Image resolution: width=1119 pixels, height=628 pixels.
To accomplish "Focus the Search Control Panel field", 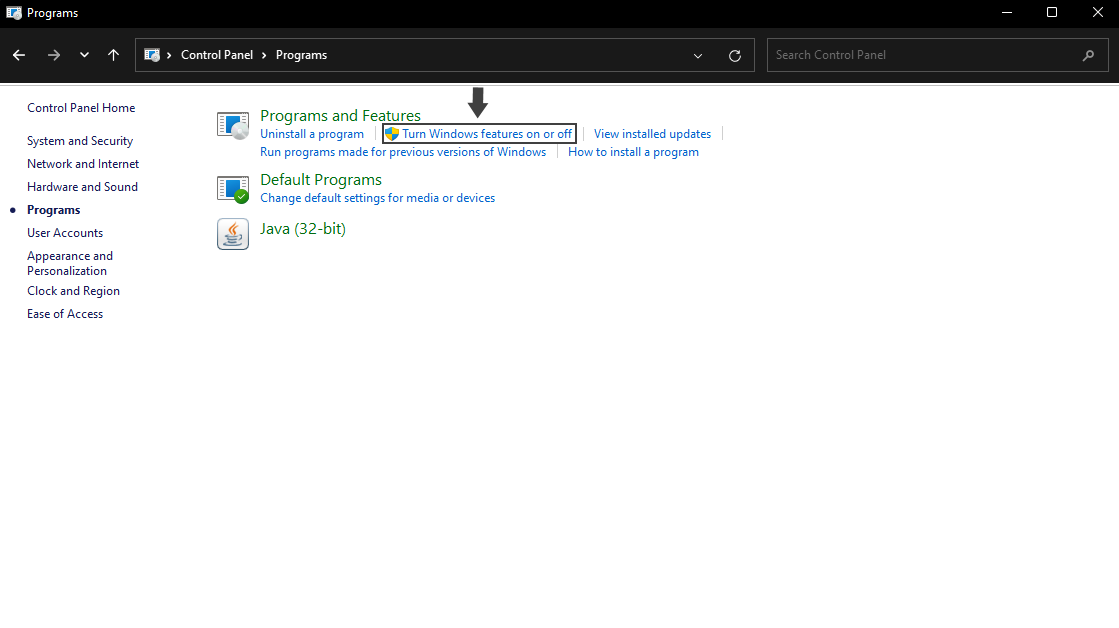I will coord(938,55).
